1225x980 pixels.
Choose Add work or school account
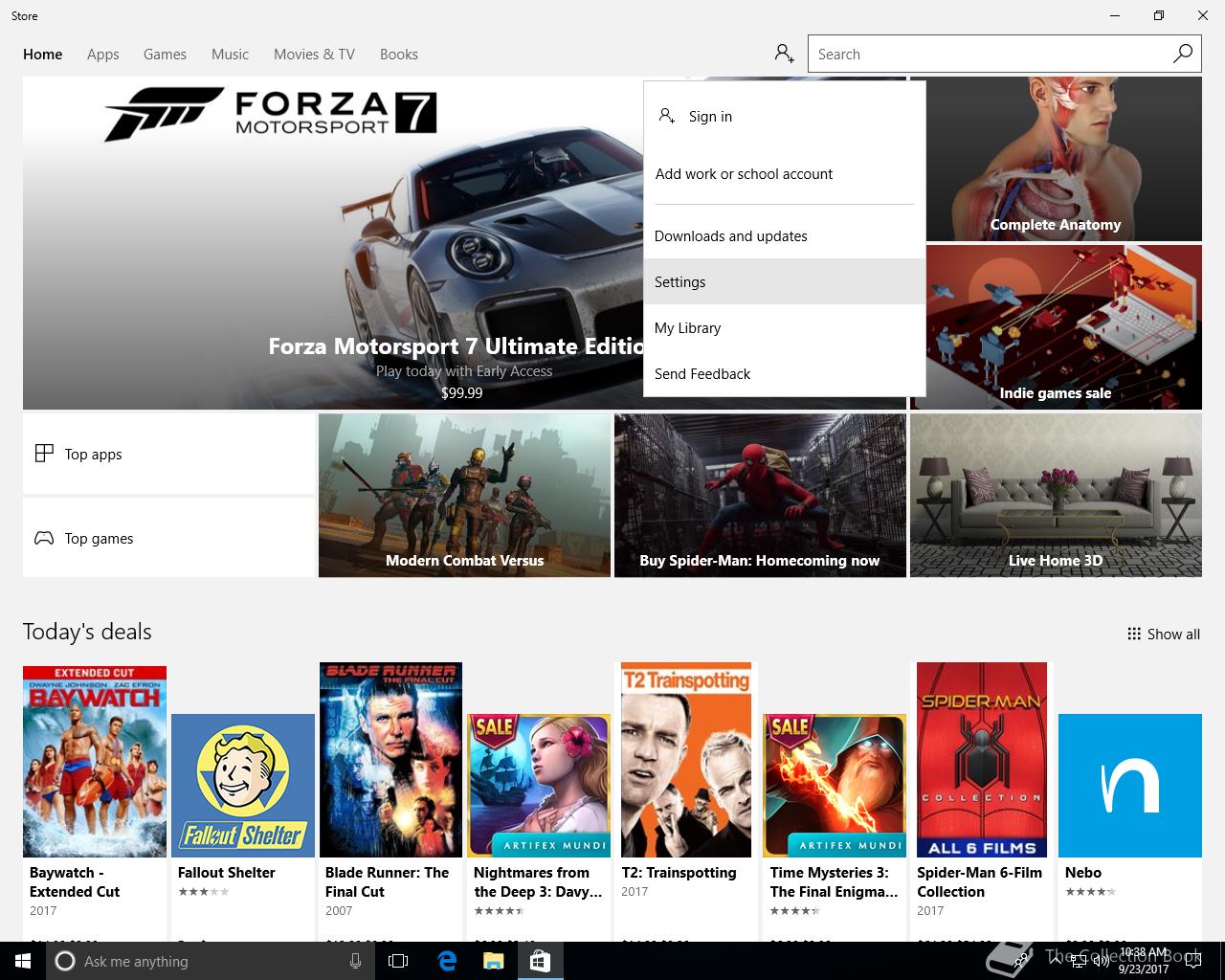pyautogui.click(x=785, y=173)
